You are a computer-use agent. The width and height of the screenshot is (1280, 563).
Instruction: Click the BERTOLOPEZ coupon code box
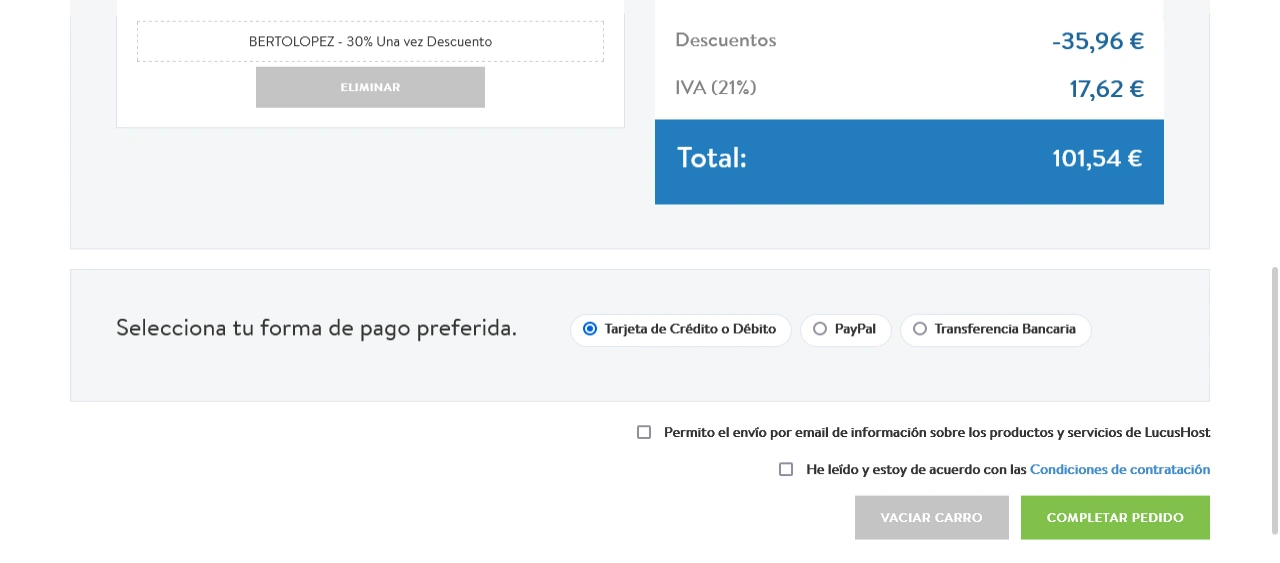point(370,42)
